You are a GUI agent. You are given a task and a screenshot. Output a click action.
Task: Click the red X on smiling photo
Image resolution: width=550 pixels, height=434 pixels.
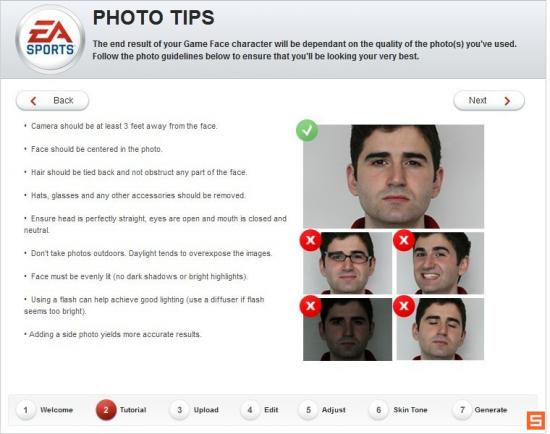tap(404, 240)
